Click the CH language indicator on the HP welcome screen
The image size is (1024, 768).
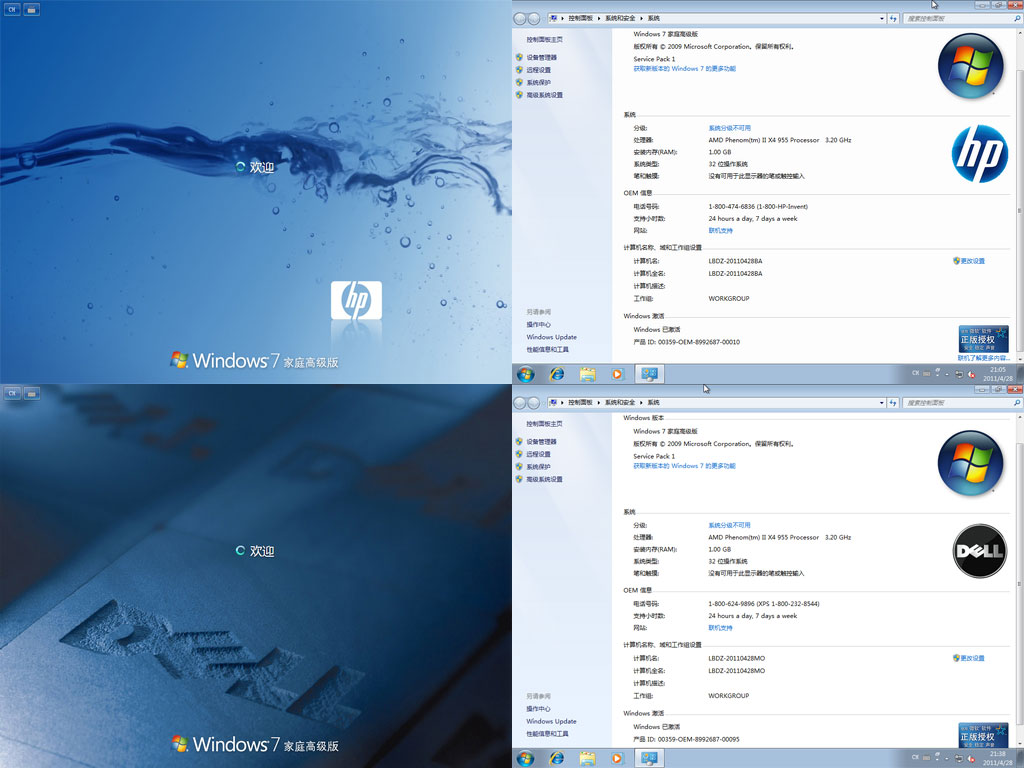pos(12,9)
